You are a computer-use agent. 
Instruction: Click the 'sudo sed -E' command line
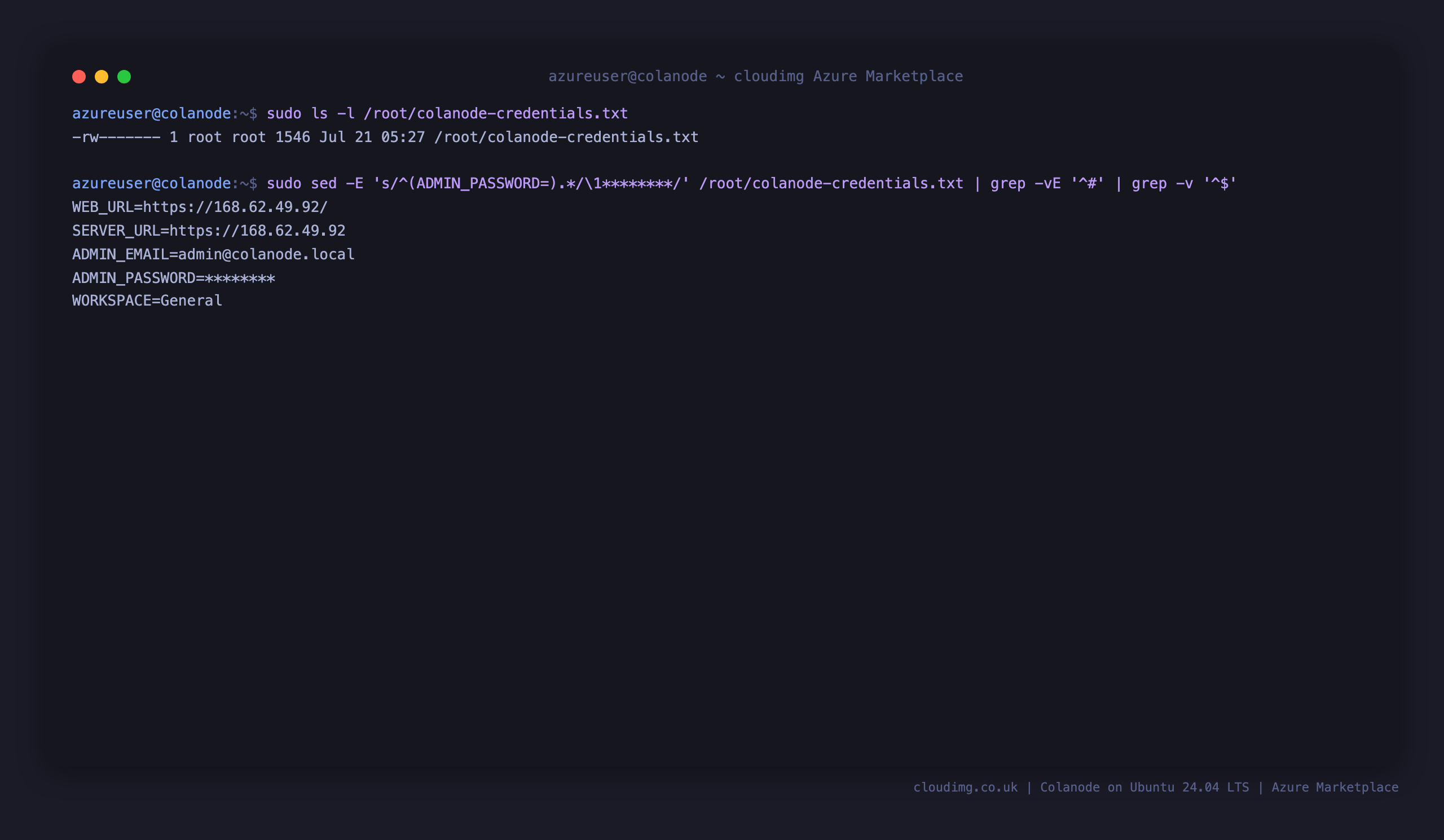[x=751, y=183]
